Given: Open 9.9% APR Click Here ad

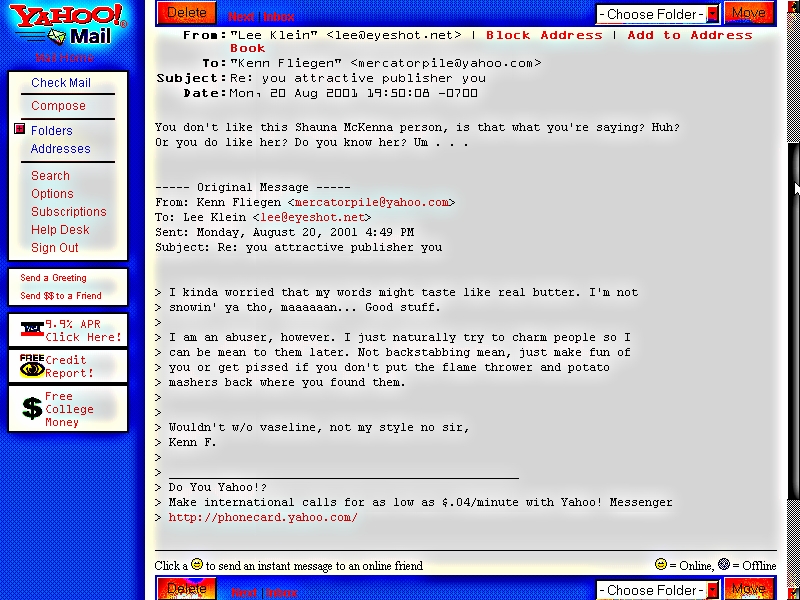Looking at the screenshot, I should click(x=83, y=331).
